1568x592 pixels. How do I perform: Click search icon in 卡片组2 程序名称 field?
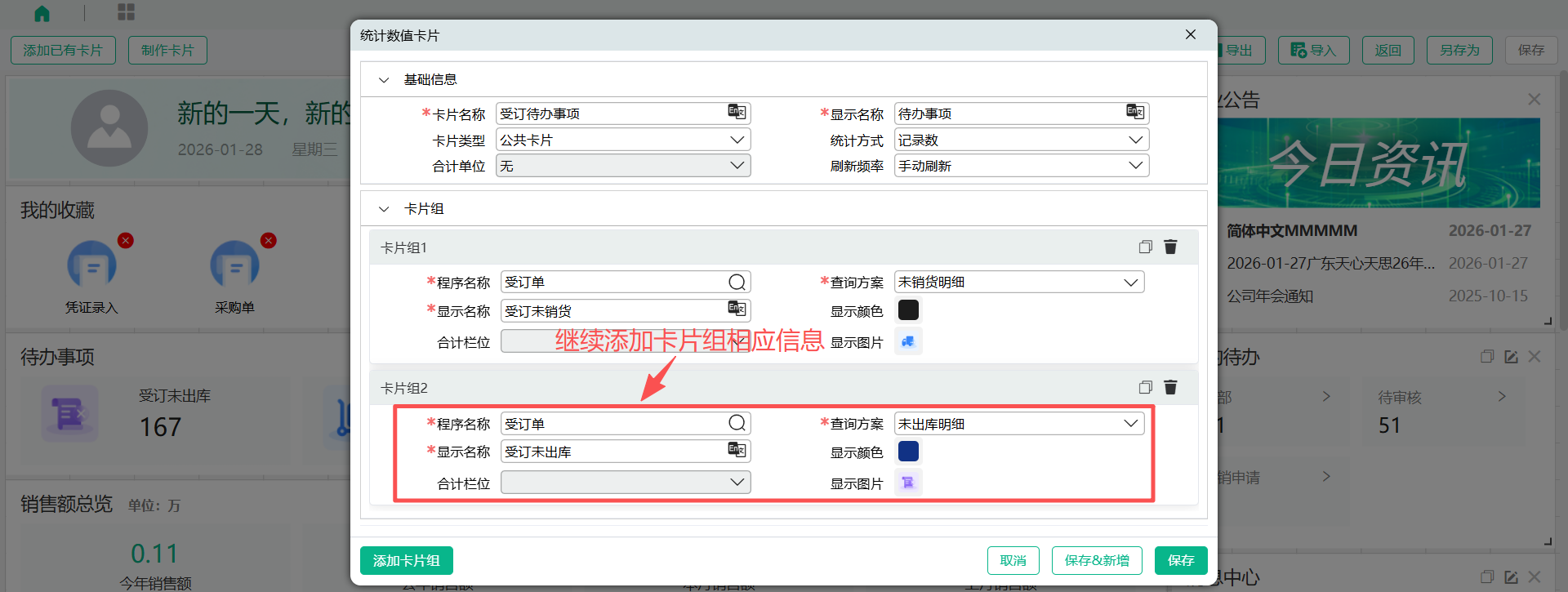(737, 423)
